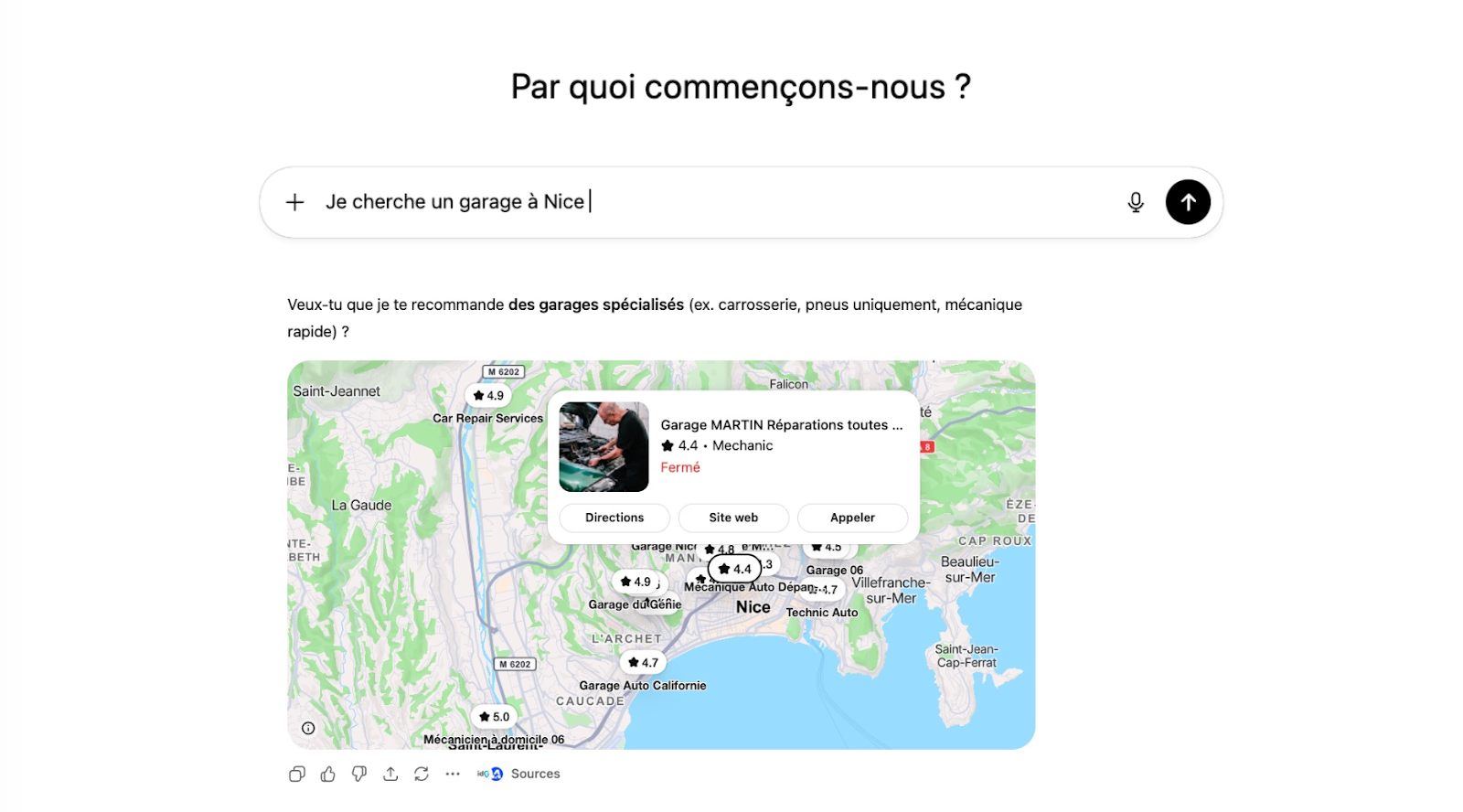The height and width of the screenshot is (812, 1463).
Task: Click the red Fermé status text
Action: tap(680, 467)
